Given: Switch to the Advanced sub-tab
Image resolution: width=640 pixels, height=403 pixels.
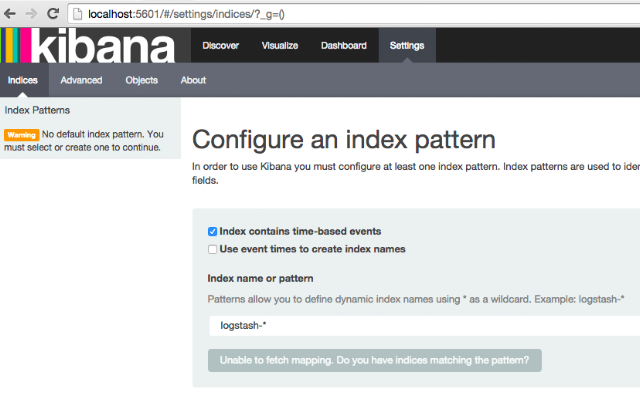Looking at the screenshot, I should (81, 80).
